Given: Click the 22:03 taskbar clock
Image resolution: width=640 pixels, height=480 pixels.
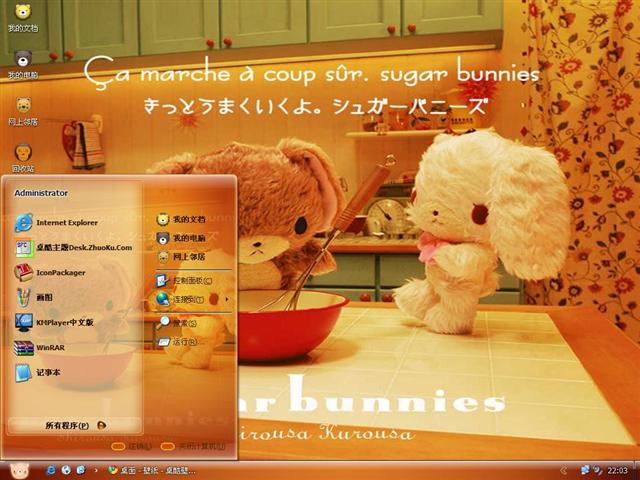Looking at the screenshot, I should [618, 471].
